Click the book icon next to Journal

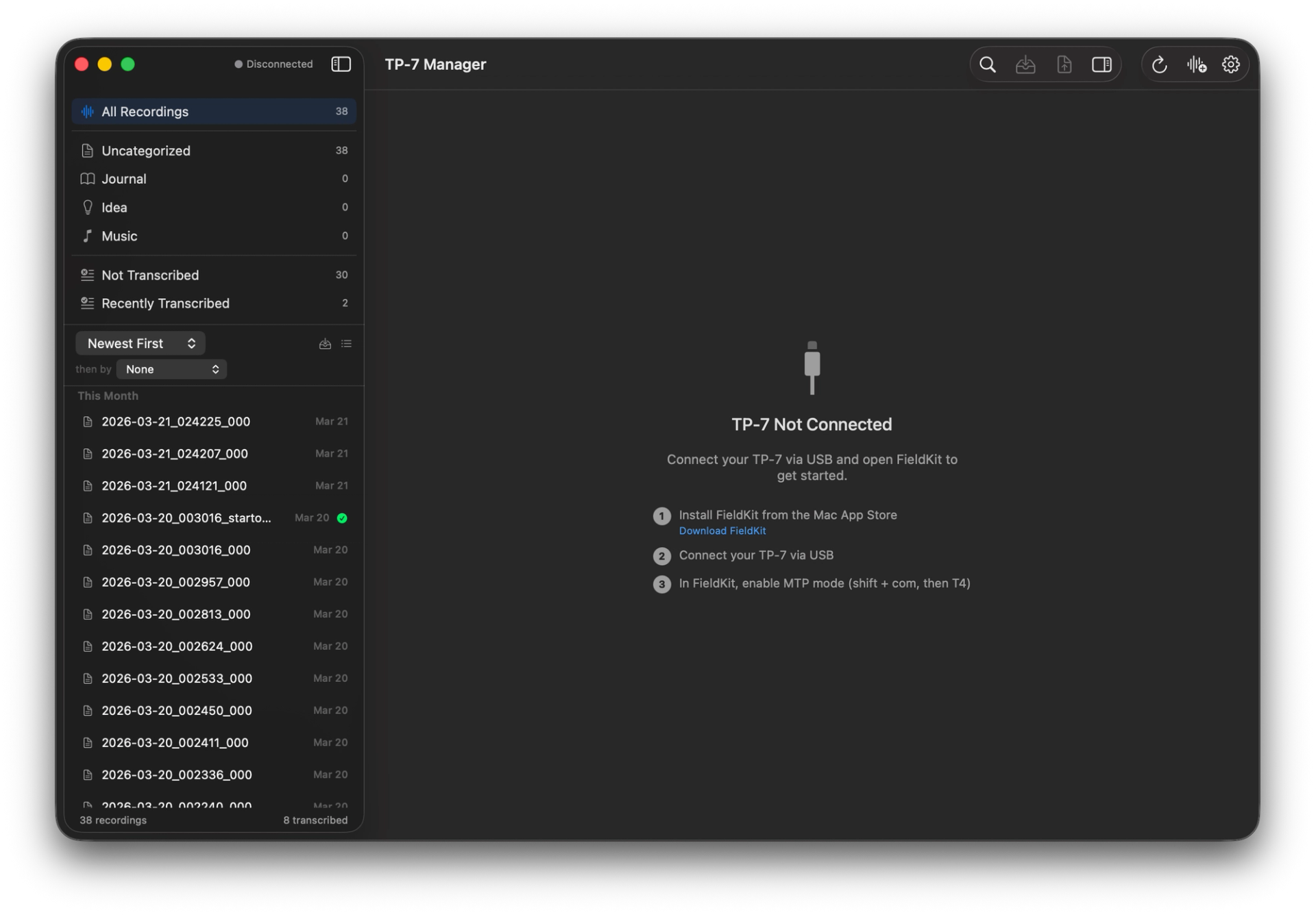pyautogui.click(x=87, y=178)
